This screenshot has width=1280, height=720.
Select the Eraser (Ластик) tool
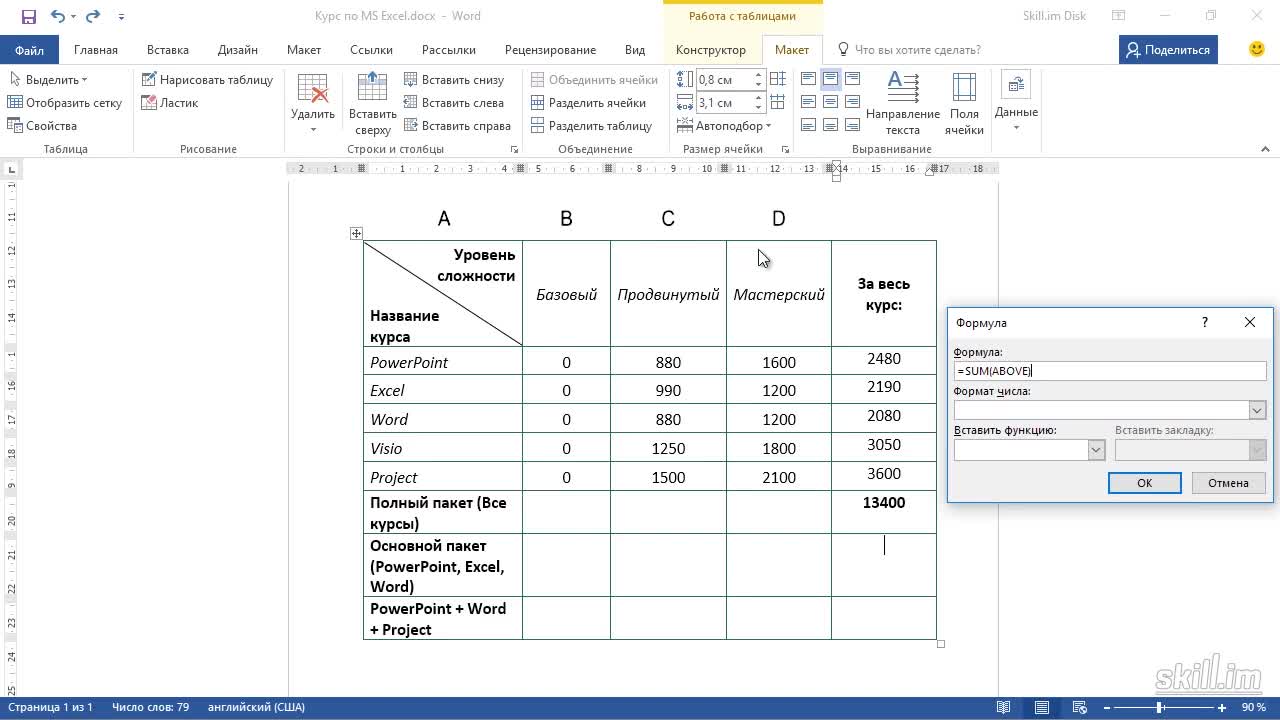[169, 102]
